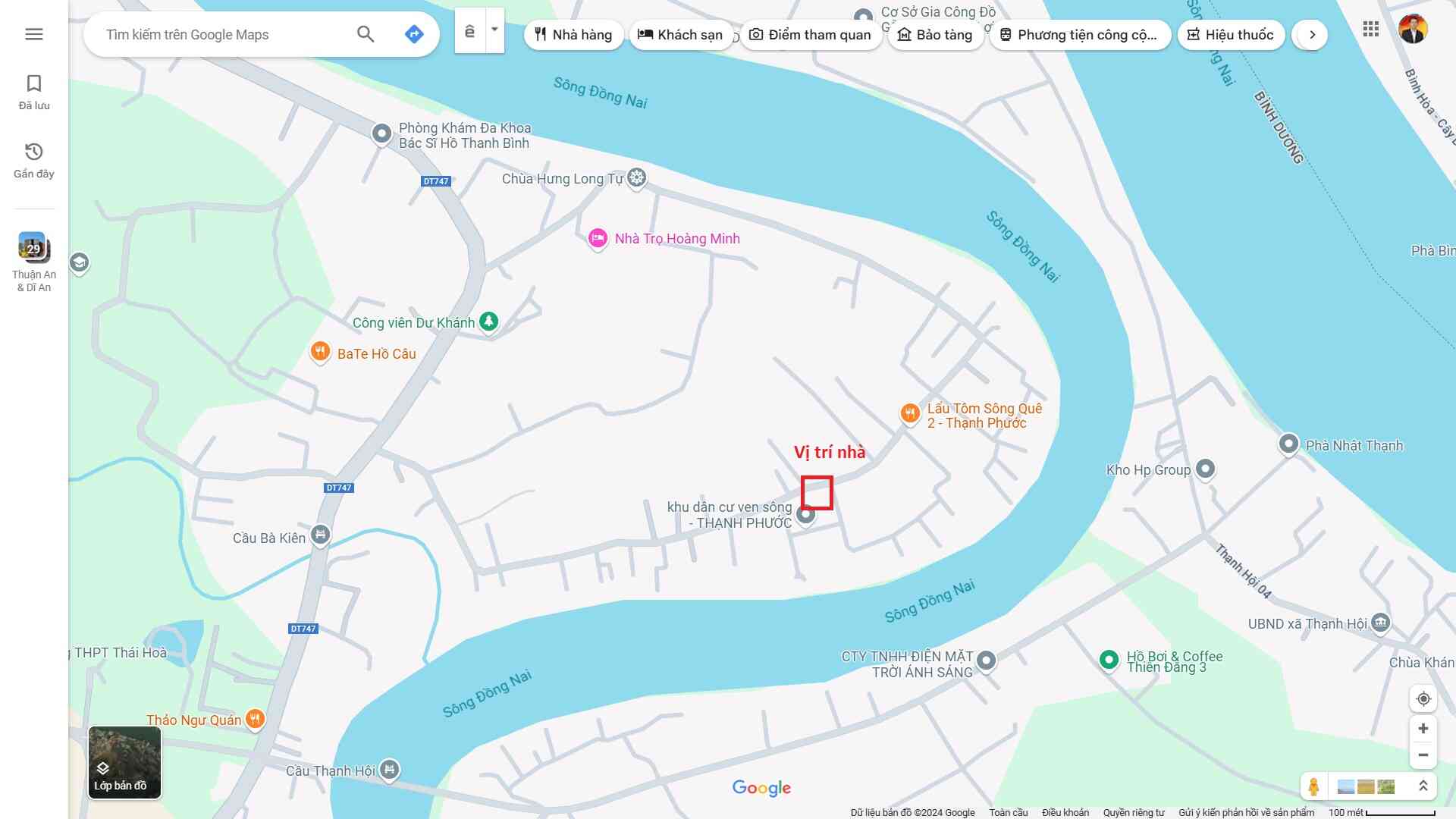Select the Nhà hàng category chip
Viewport: 1456px width, 819px height.
click(x=573, y=35)
